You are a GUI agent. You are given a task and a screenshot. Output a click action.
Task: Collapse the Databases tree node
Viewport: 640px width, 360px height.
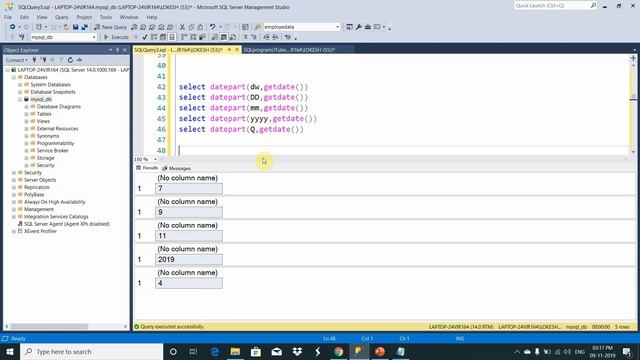click(13, 77)
